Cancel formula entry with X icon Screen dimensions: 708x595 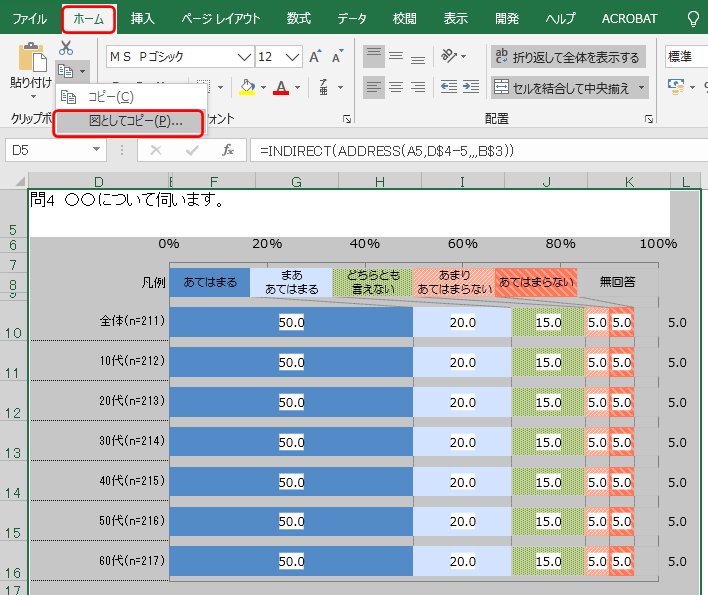(x=156, y=150)
